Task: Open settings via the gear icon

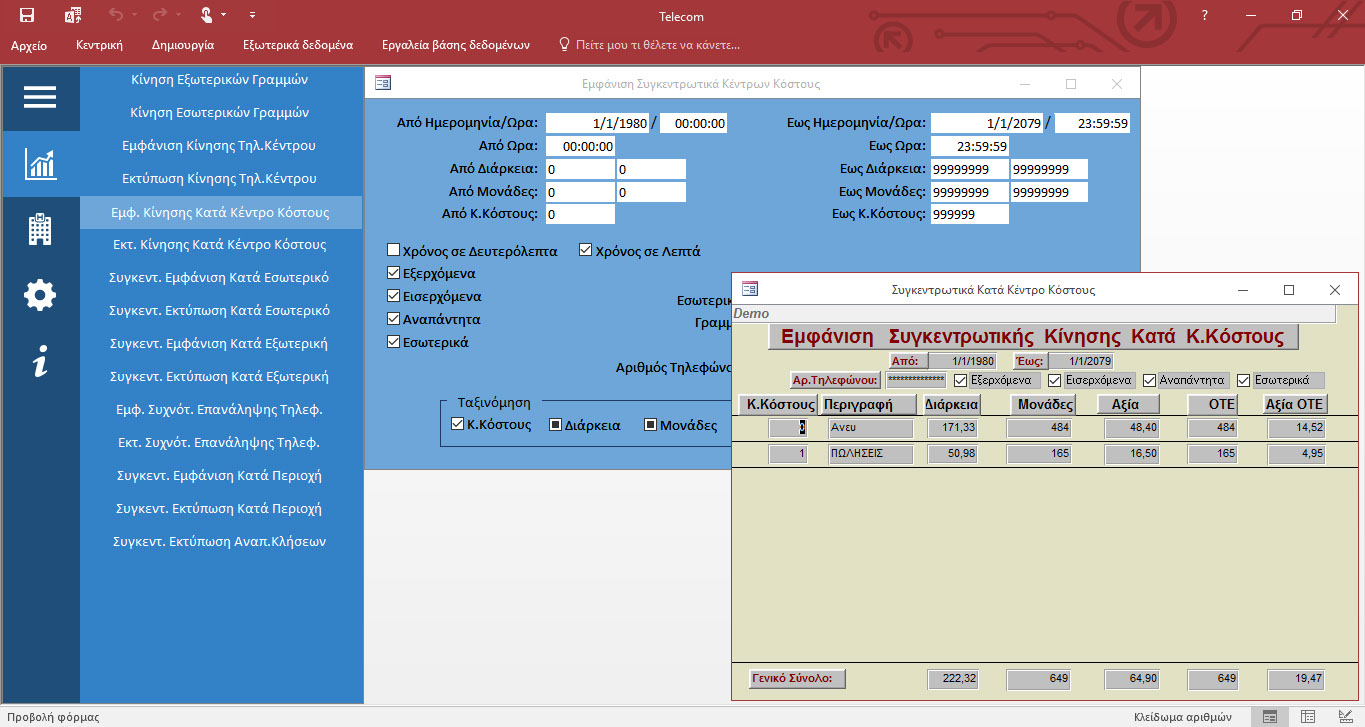Action: (x=40, y=295)
